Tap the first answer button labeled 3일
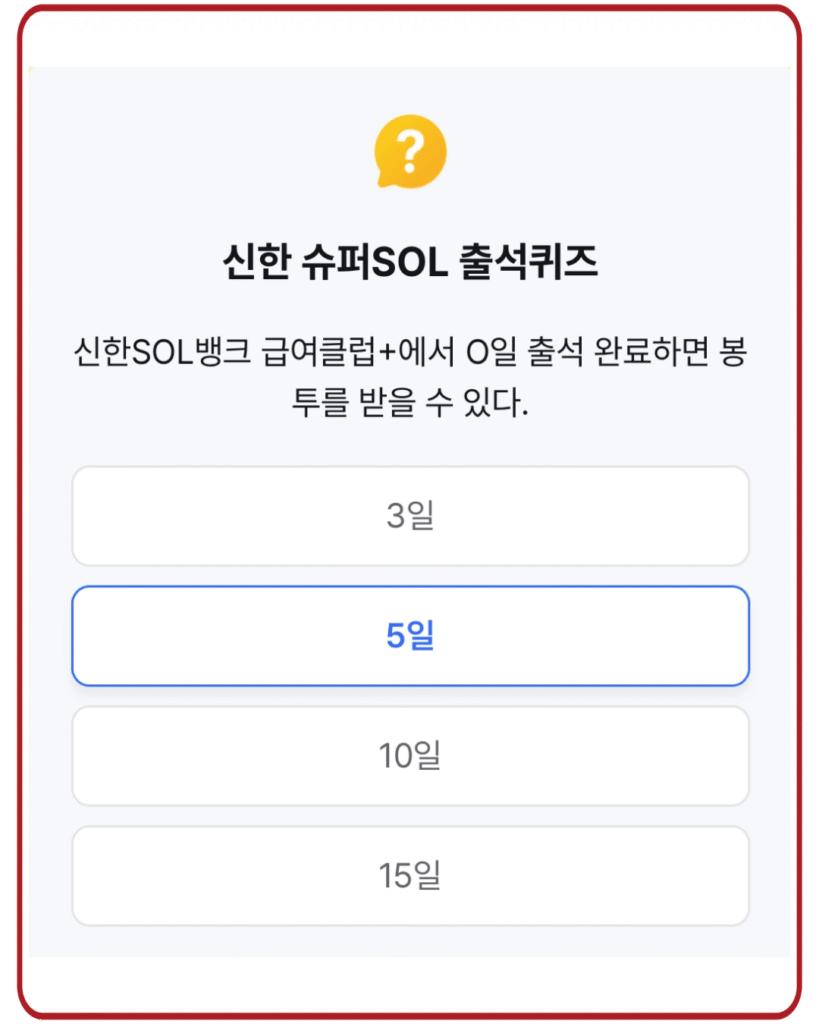 click(410, 516)
